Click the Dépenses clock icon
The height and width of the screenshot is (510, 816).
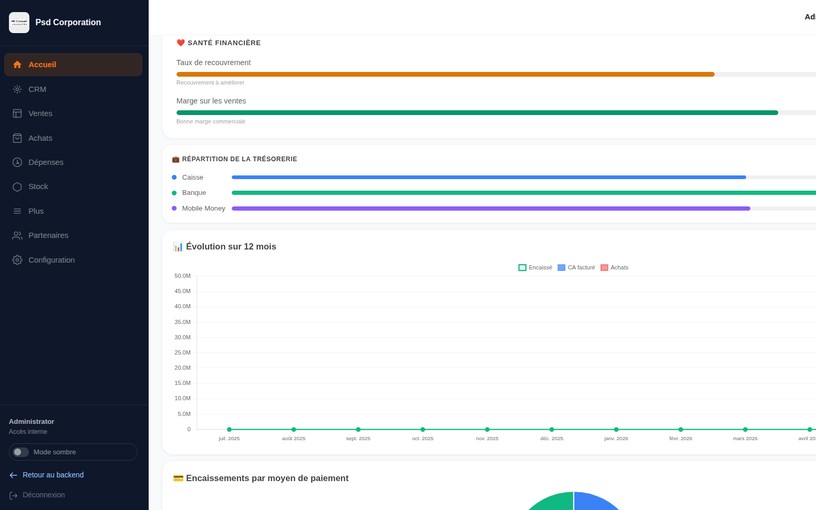[17, 162]
